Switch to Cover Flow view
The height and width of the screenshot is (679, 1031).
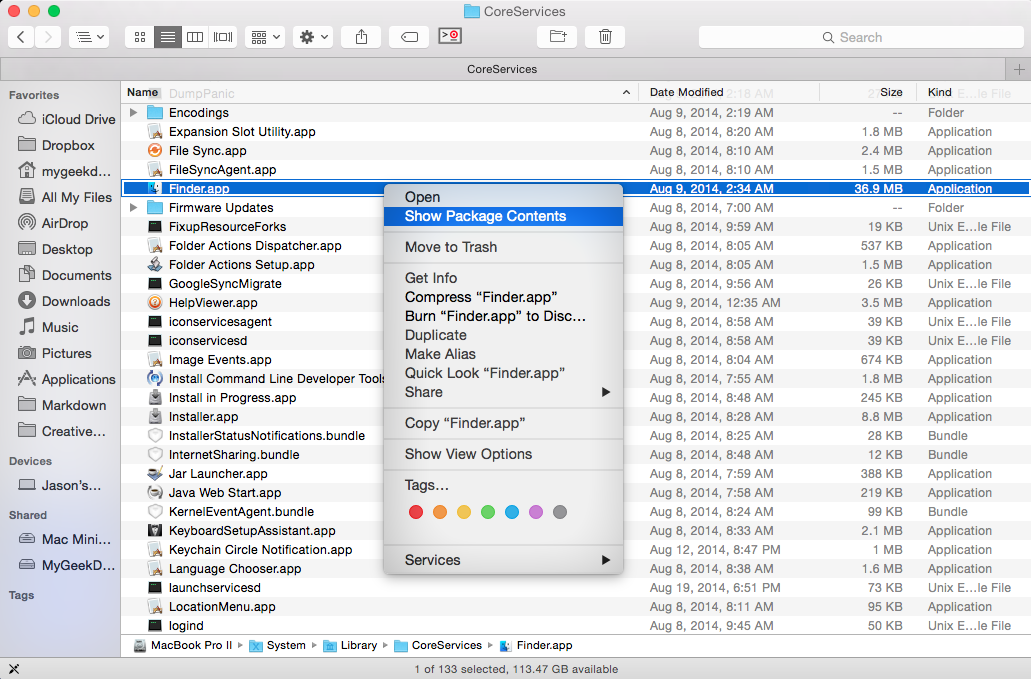(x=223, y=37)
